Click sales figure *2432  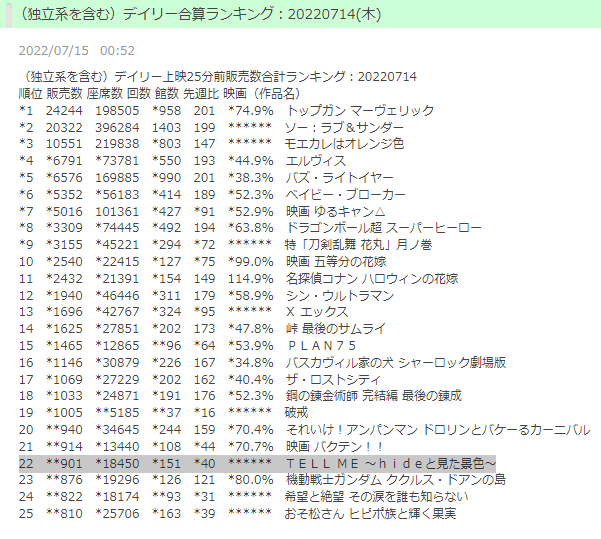(x=64, y=278)
